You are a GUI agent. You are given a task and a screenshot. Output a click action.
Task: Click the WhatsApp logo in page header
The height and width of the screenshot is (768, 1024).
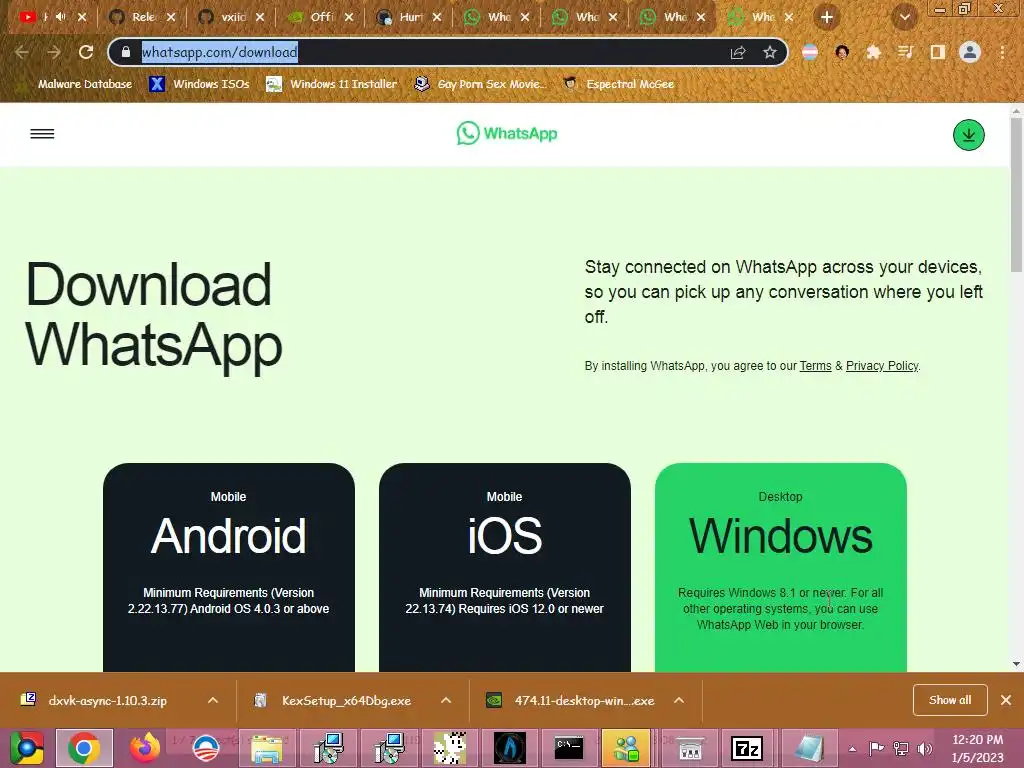(x=507, y=133)
